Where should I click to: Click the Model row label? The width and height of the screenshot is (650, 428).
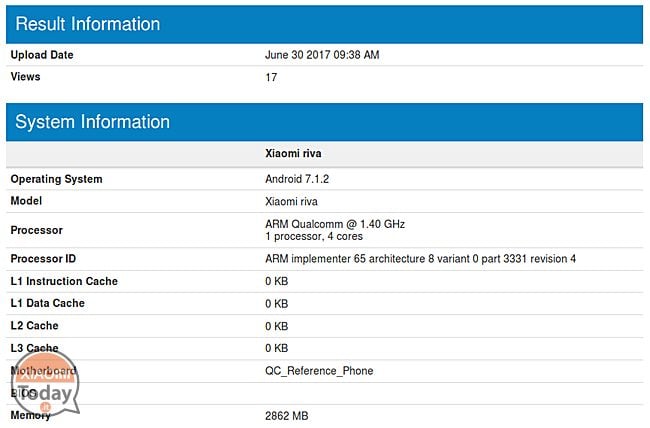click(x=26, y=201)
